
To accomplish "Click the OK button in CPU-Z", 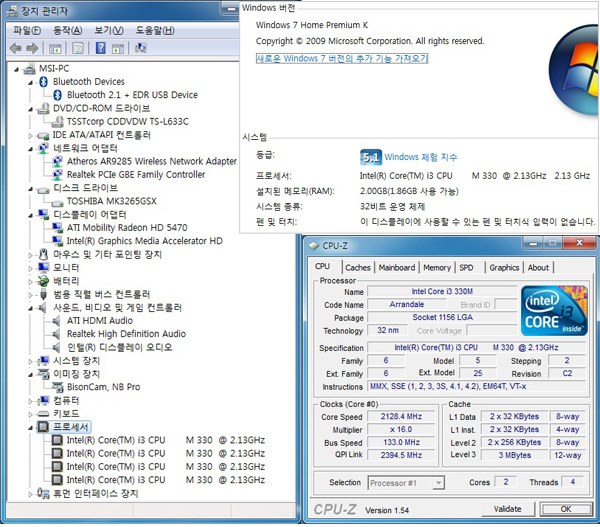I will pos(566,509).
